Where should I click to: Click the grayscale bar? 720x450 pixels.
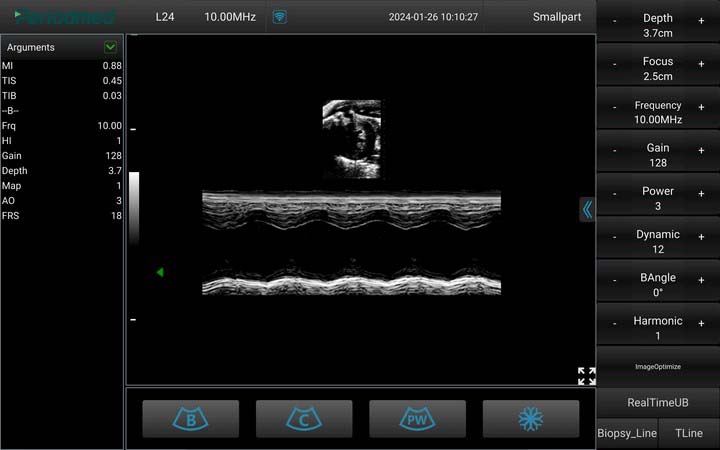134,208
